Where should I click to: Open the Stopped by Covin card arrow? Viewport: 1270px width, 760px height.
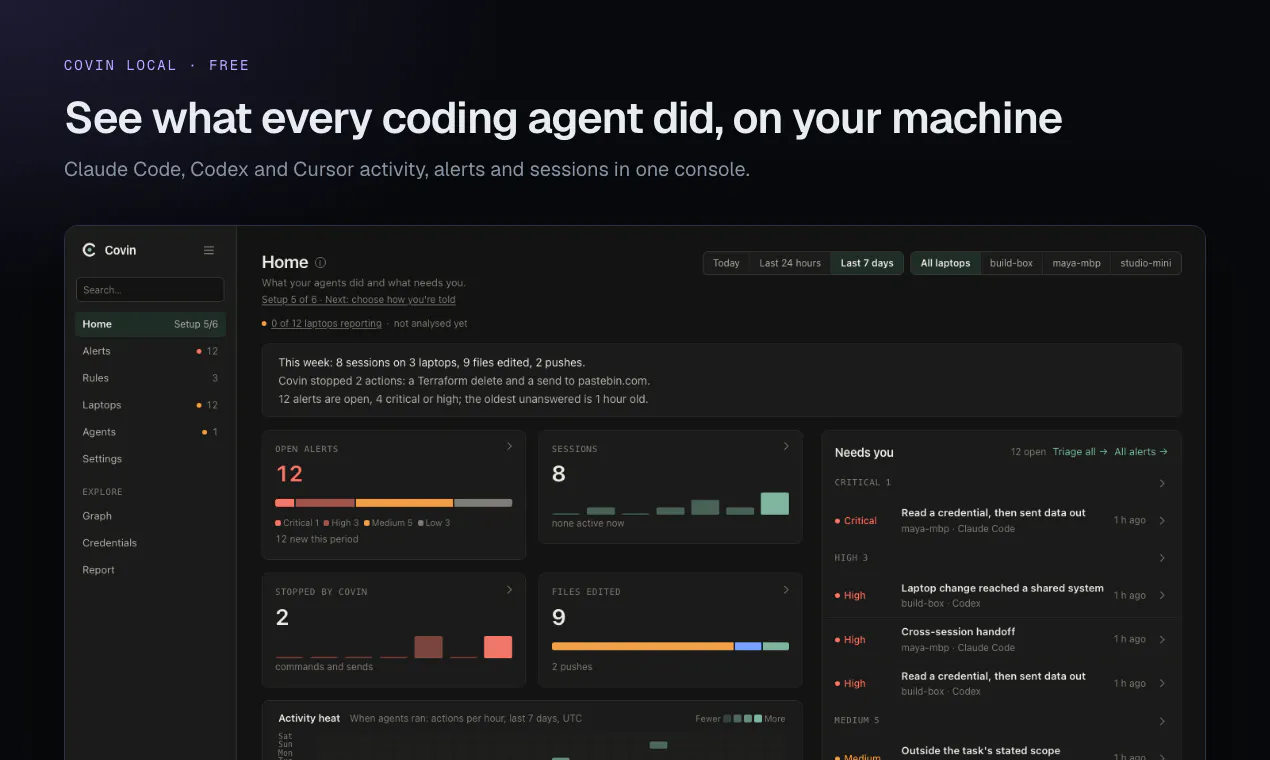tap(509, 590)
